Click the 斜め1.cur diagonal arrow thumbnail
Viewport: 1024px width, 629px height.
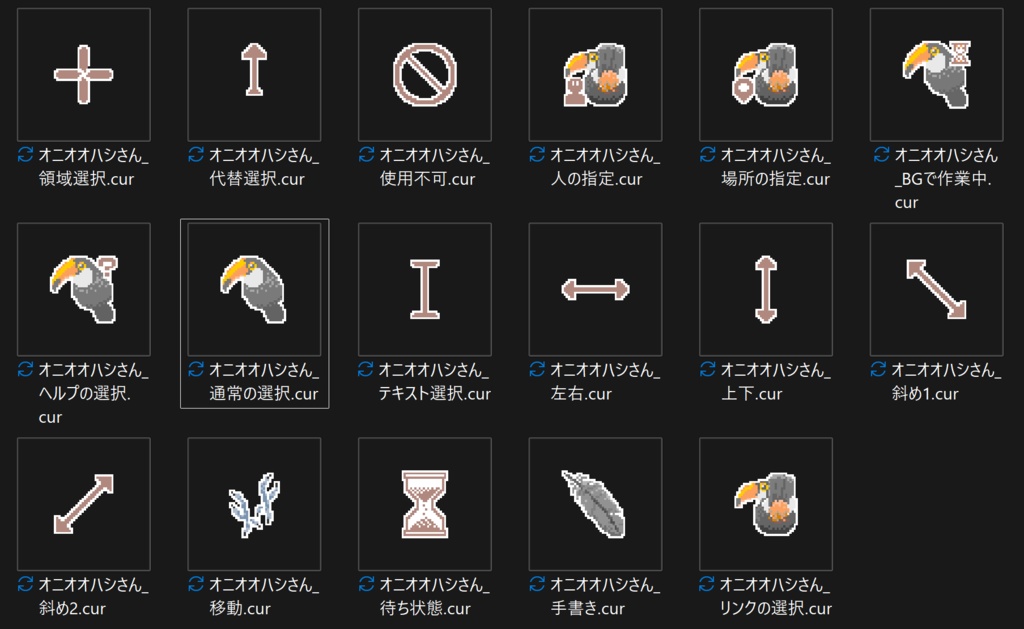tap(936, 289)
